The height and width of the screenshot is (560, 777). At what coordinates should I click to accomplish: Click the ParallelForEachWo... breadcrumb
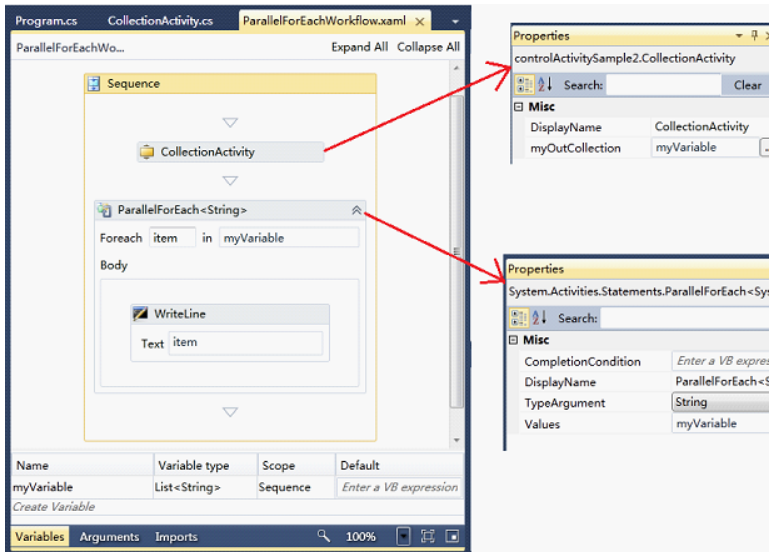70,48
